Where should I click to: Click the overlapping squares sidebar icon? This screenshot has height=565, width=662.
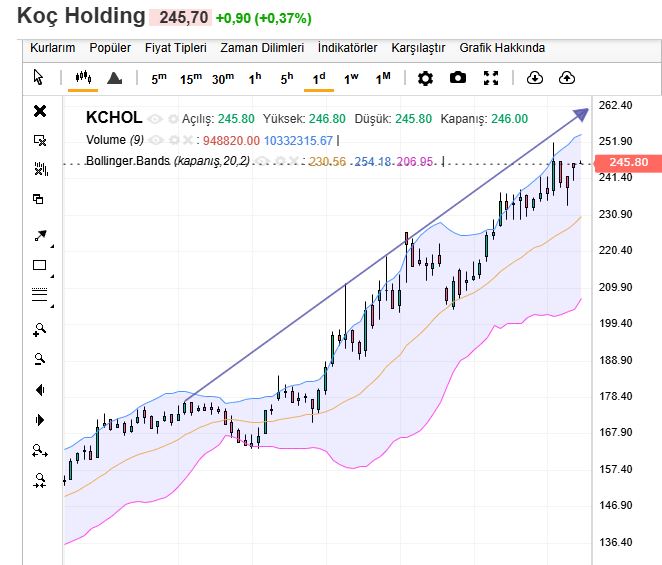(x=38, y=198)
